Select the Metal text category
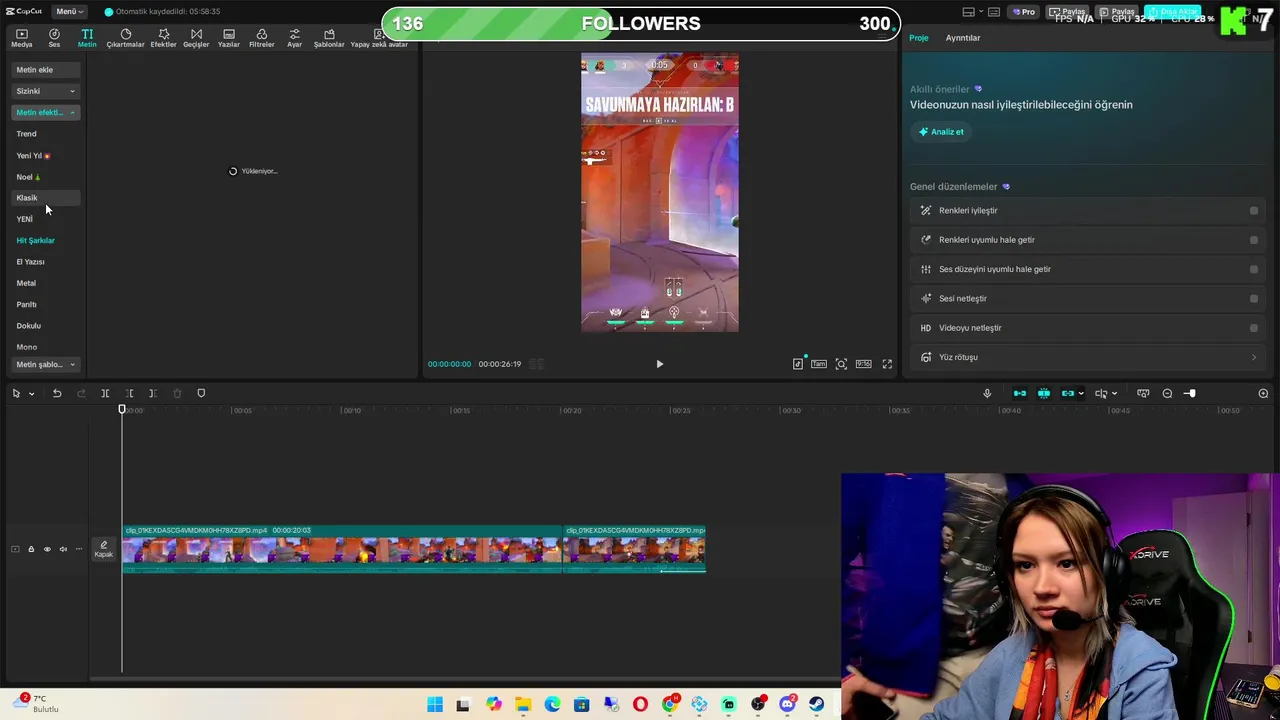This screenshot has width=1280, height=720. pos(26,283)
